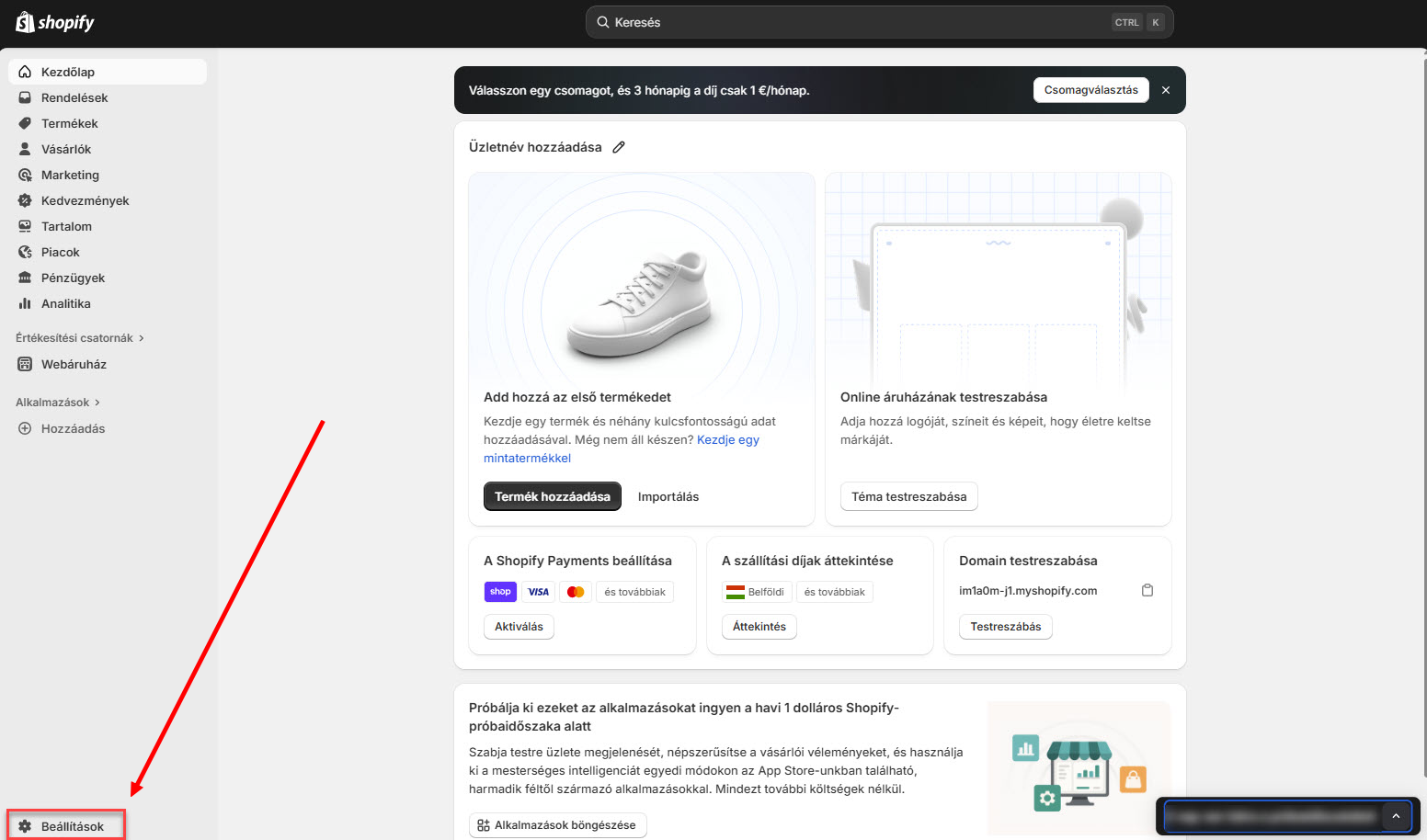Viewport: 1427px width, 840px height.
Task: Click the Csomagválasztás button
Action: (x=1090, y=90)
